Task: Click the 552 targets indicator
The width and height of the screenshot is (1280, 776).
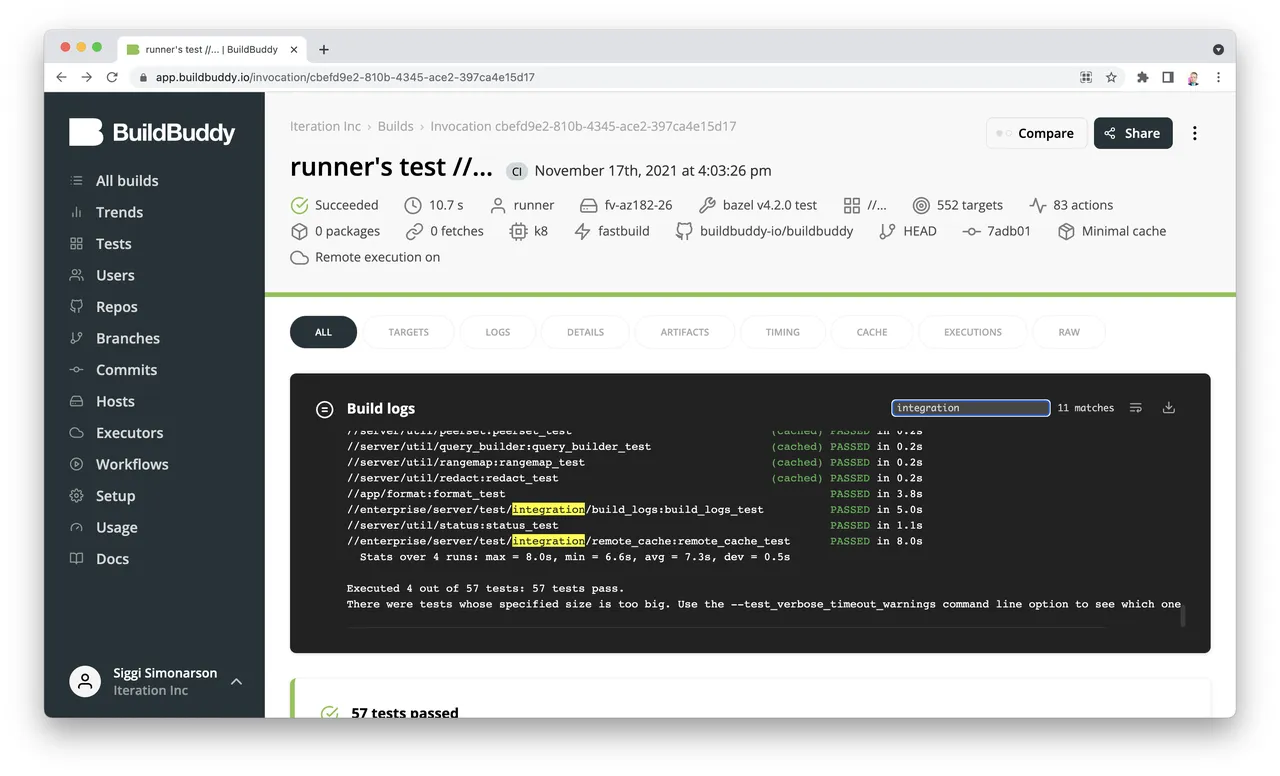Action: tap(958, 205)
